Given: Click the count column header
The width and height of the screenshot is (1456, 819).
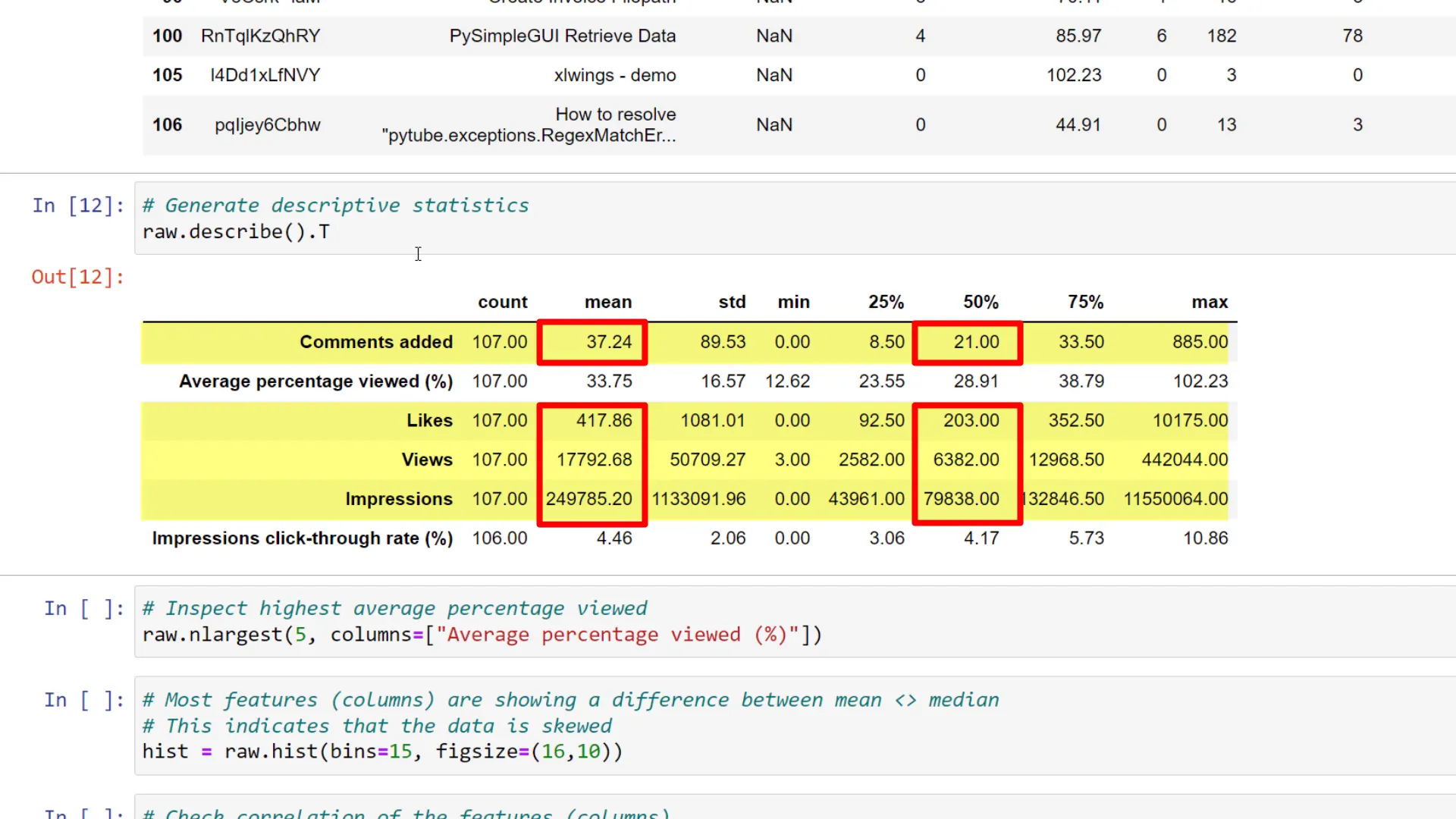Looking at the screenshot, I should (503, 302).
